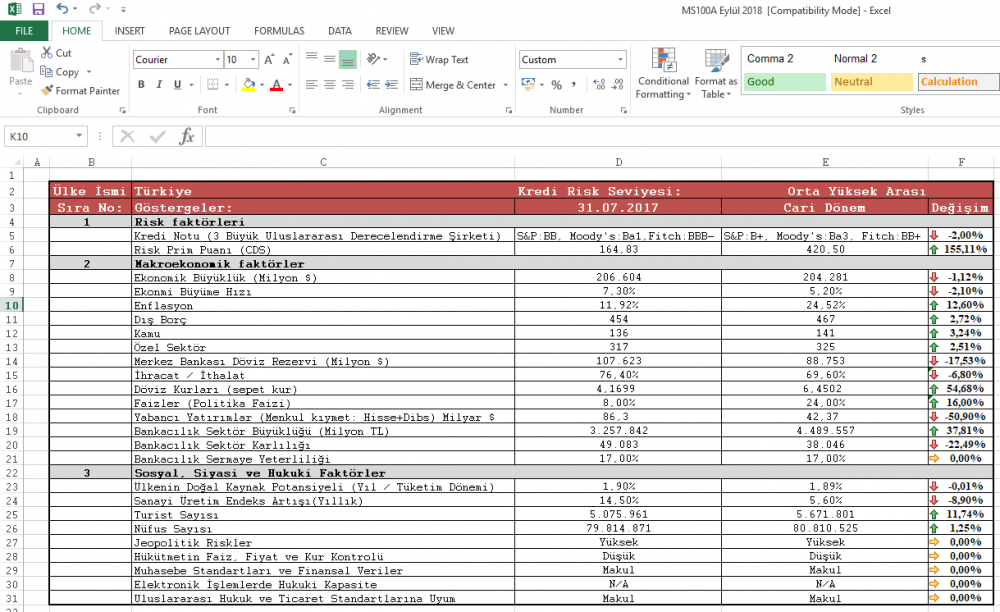Increase font size with the large A
Viewport: 1000px width, 612px height.
tap(269, 60)
